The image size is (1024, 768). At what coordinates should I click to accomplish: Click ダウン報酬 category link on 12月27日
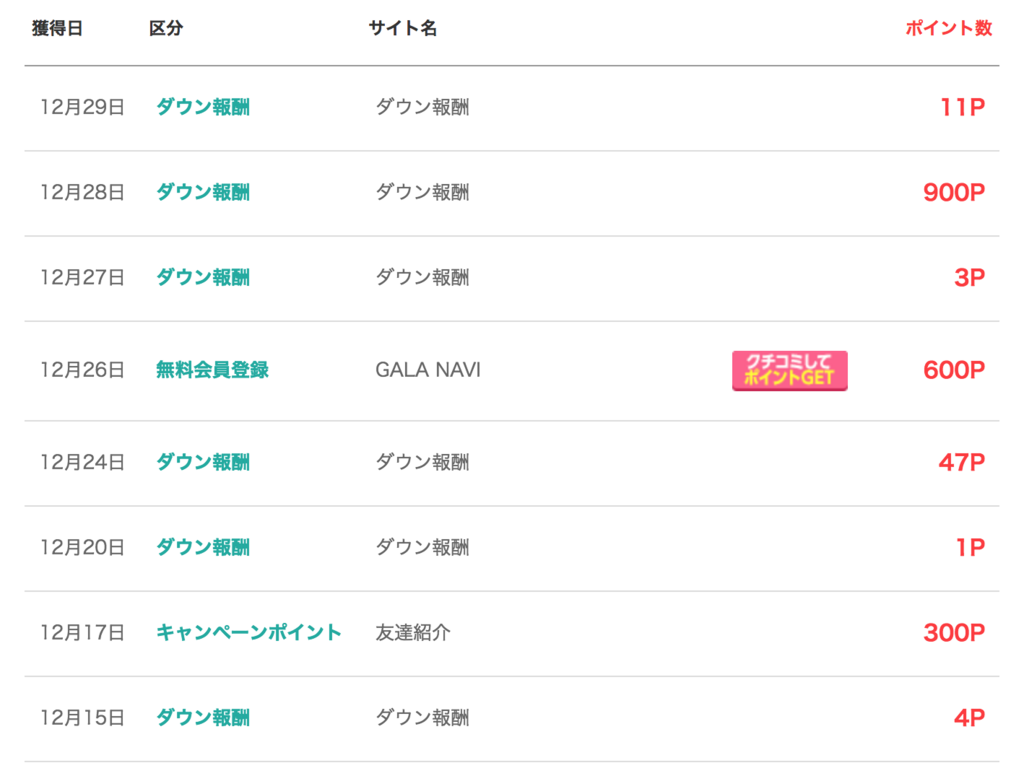point(202,277)
